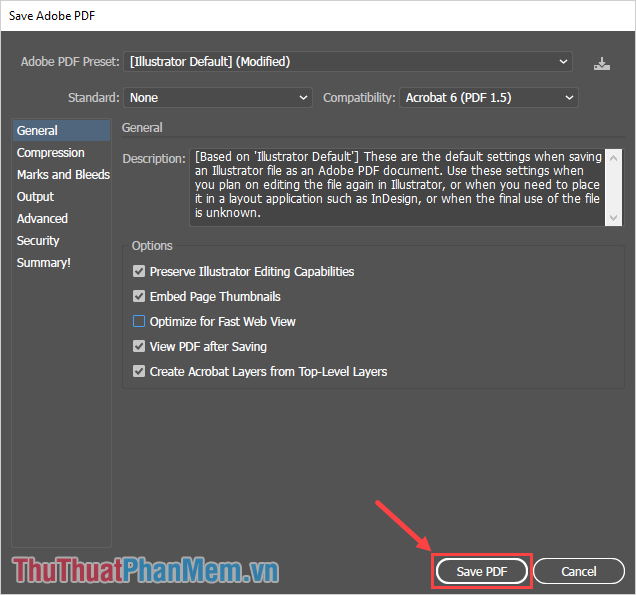Open the Standard dropdown
Viewport: 636px width, 595px height.
tap(218, 98)
